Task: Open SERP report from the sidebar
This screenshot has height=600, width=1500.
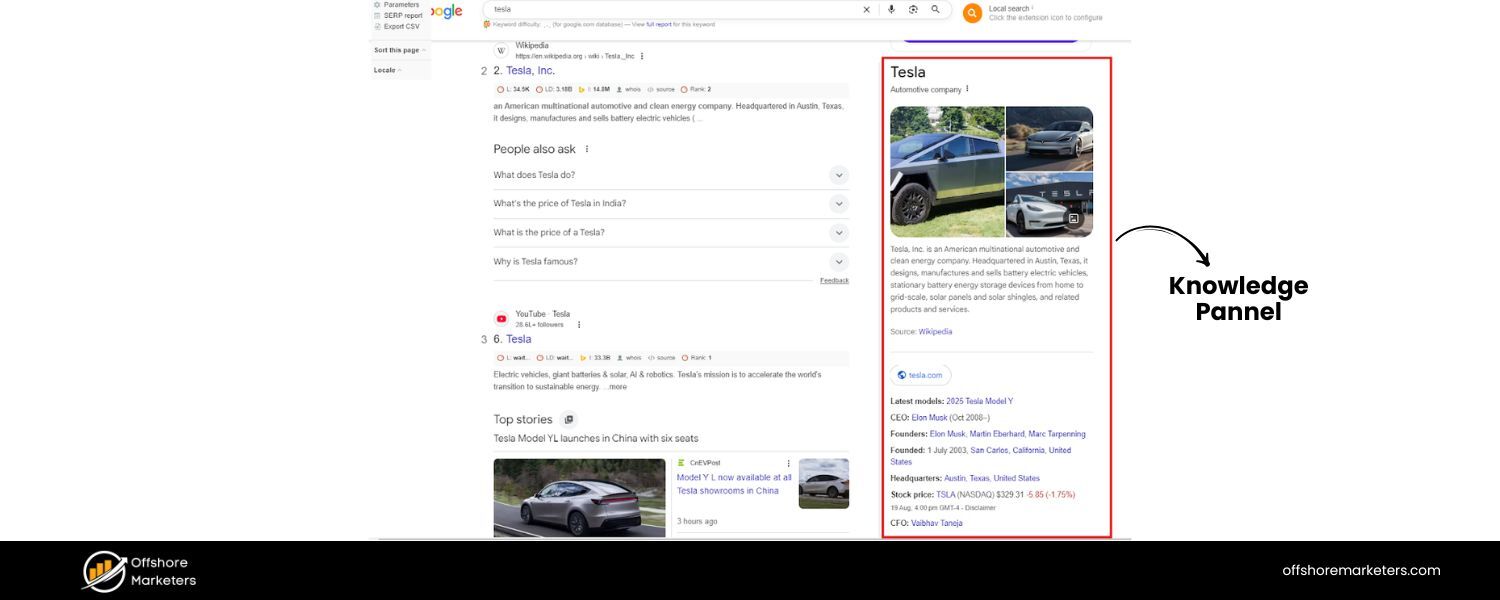Action: pos(402,15)
